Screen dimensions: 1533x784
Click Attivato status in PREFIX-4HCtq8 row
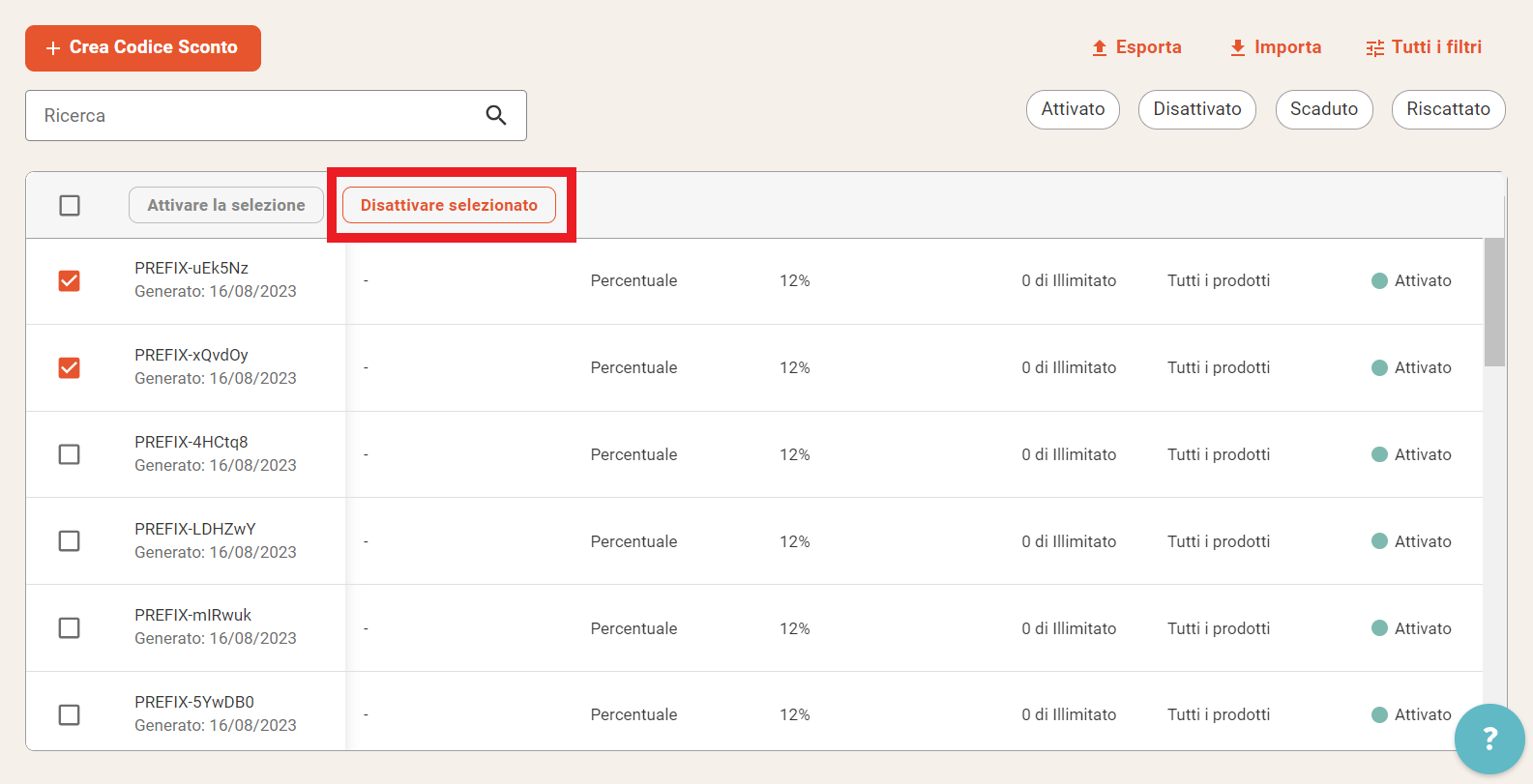point(1412,454)
